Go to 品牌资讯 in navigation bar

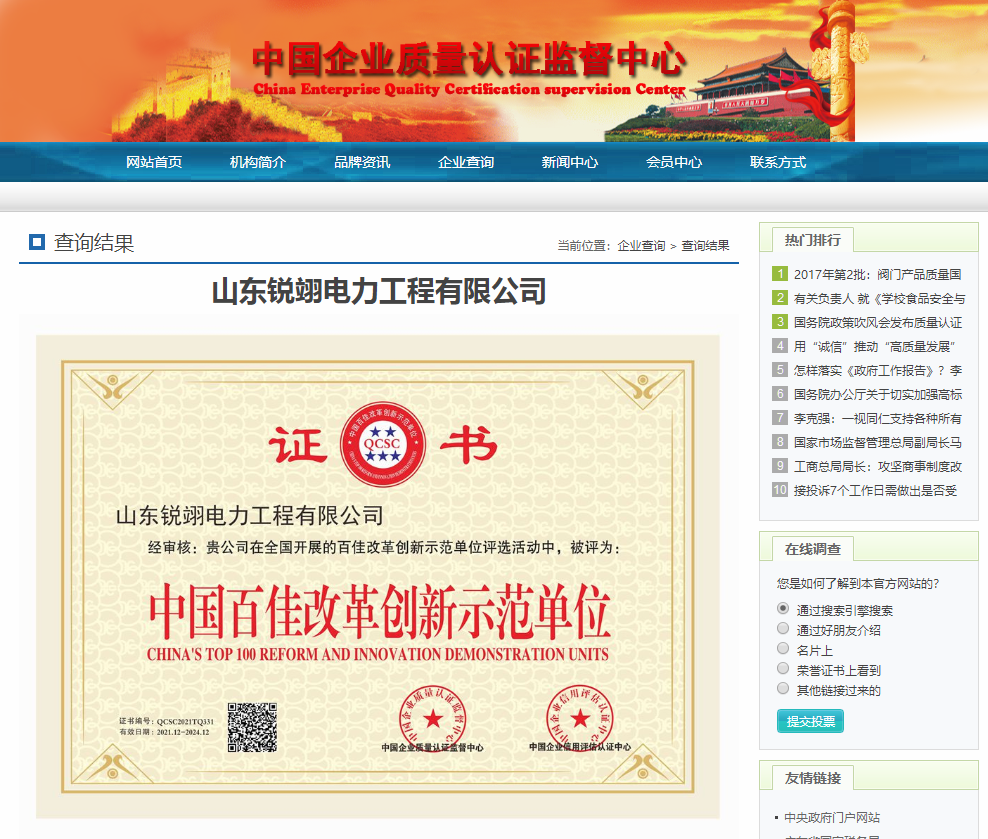point(362,162)
